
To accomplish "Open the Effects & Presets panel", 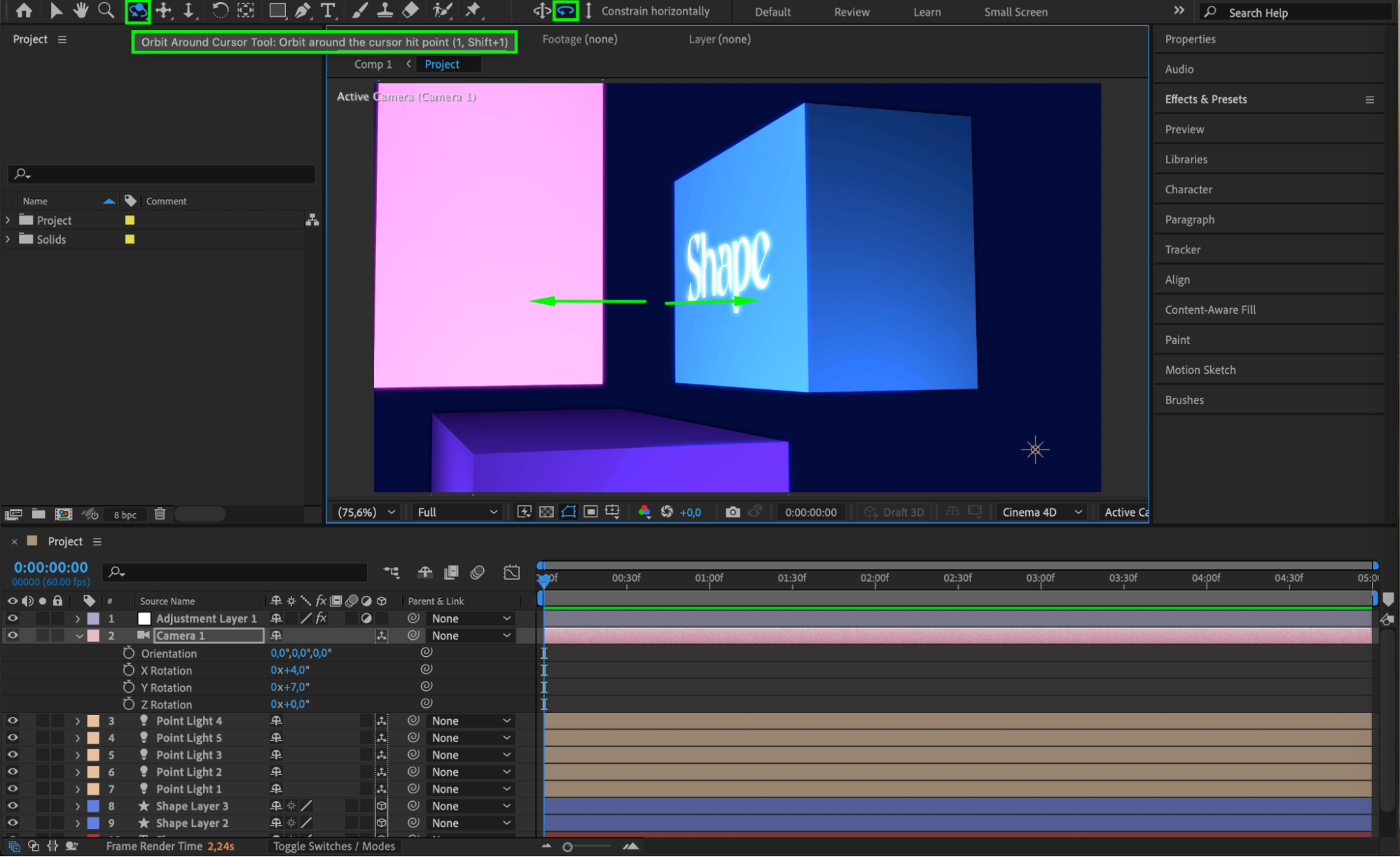I will 1205,99.
